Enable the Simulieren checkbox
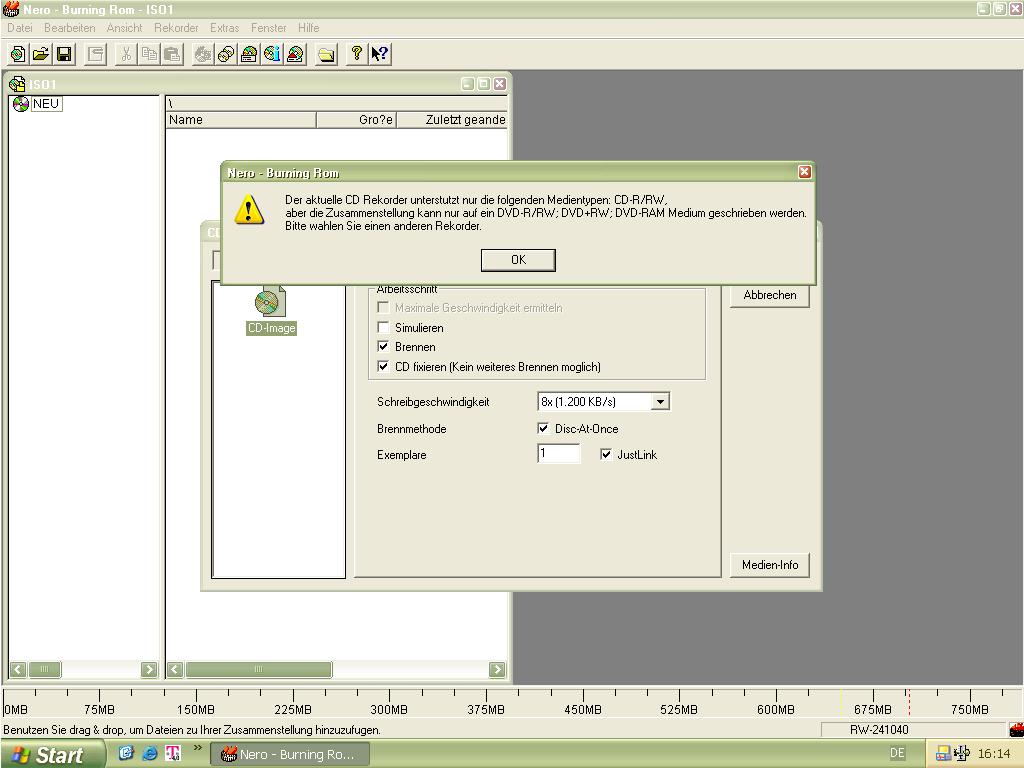 [x=383, y=328]
